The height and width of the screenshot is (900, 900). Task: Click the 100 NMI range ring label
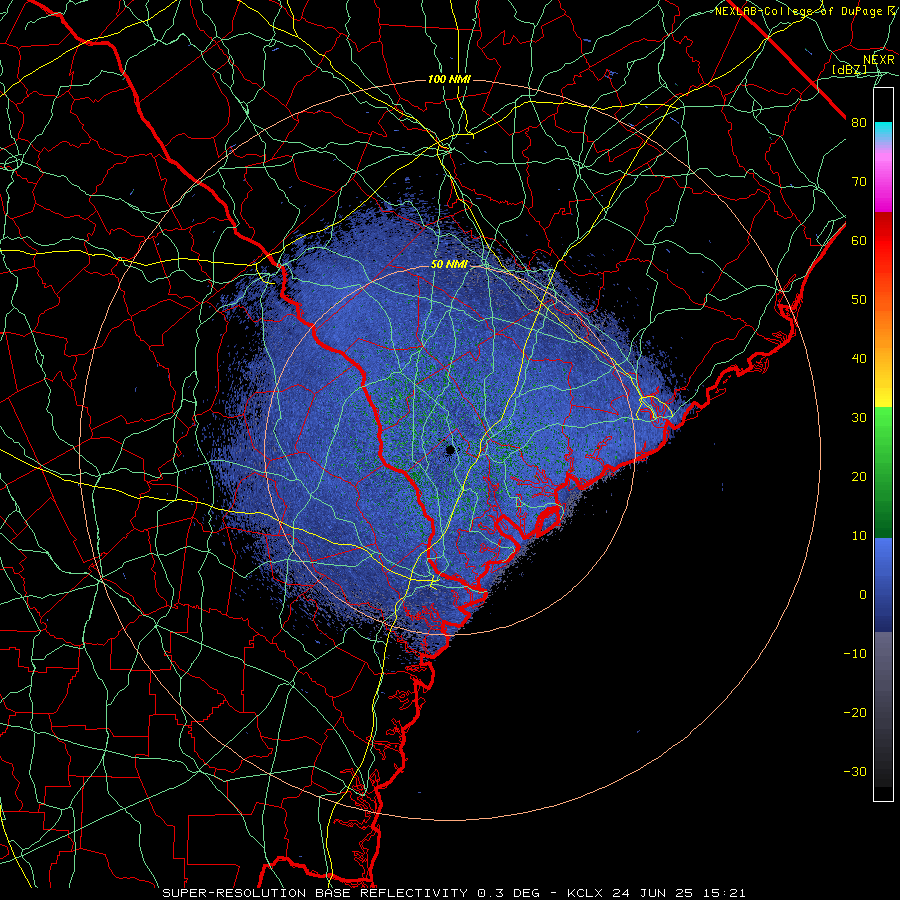point(449,79)
